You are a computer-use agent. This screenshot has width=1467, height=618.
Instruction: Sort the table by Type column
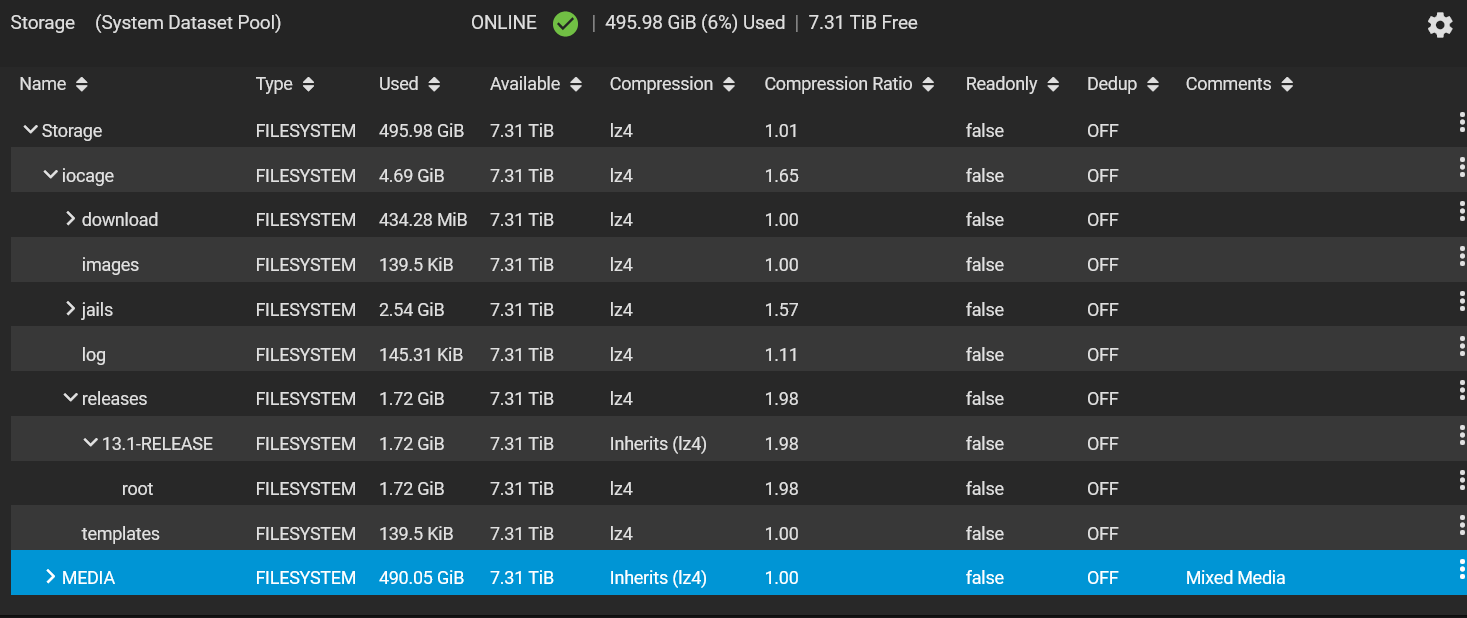pyautogui.click(x=308, y=85)
